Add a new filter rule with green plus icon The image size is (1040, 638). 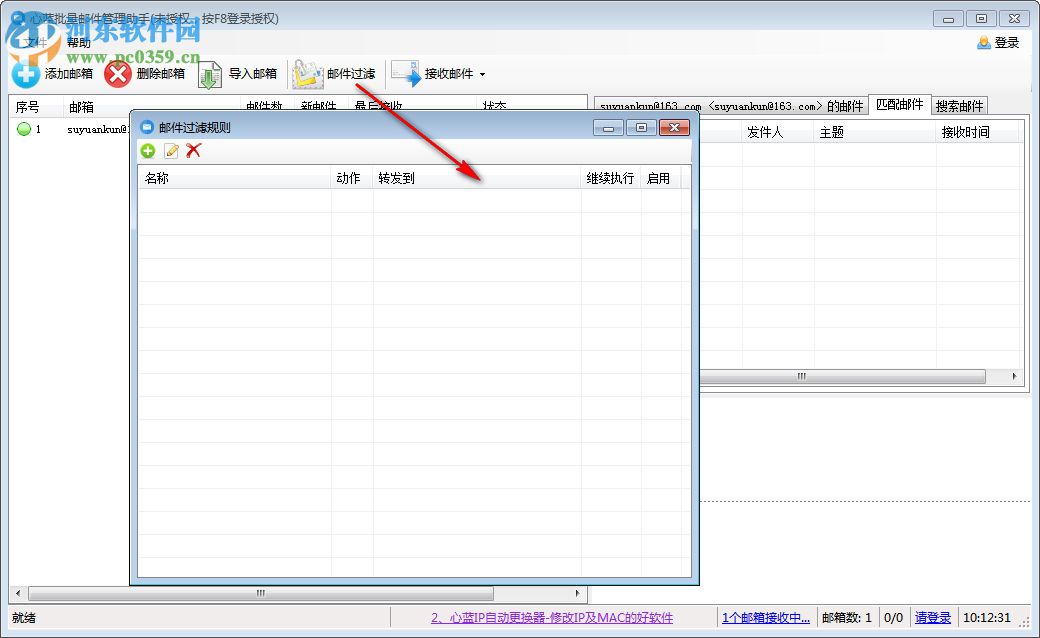(148, 151)
